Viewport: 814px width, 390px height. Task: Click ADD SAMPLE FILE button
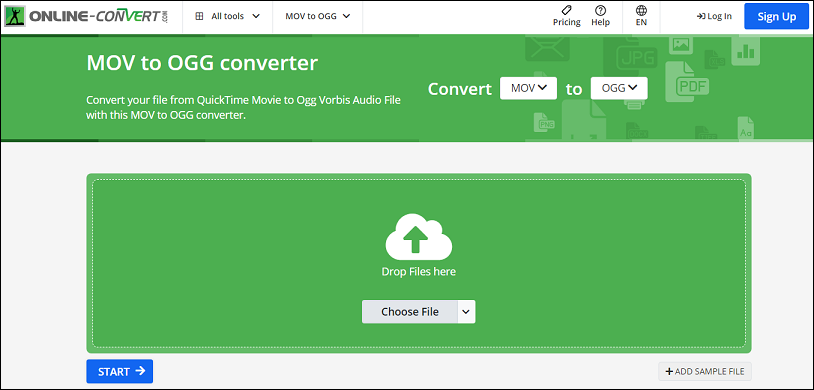point(704,371)
